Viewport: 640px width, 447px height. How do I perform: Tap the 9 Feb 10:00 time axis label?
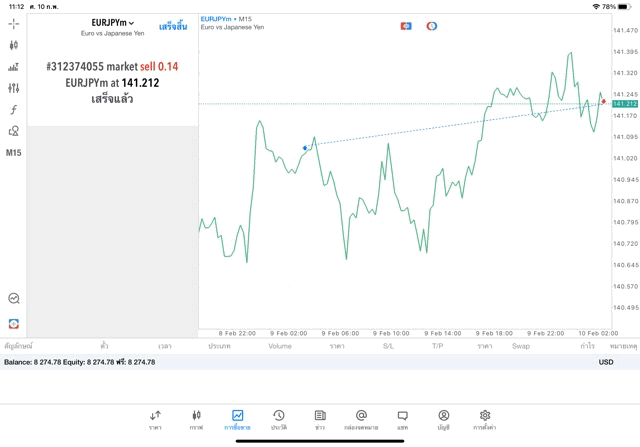tap(391, 334)
